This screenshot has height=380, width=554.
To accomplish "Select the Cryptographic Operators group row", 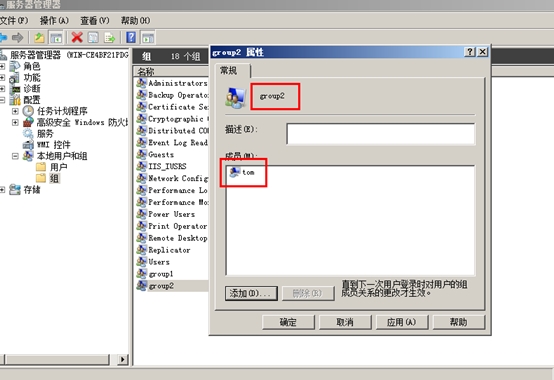I will tap(172, 119).
